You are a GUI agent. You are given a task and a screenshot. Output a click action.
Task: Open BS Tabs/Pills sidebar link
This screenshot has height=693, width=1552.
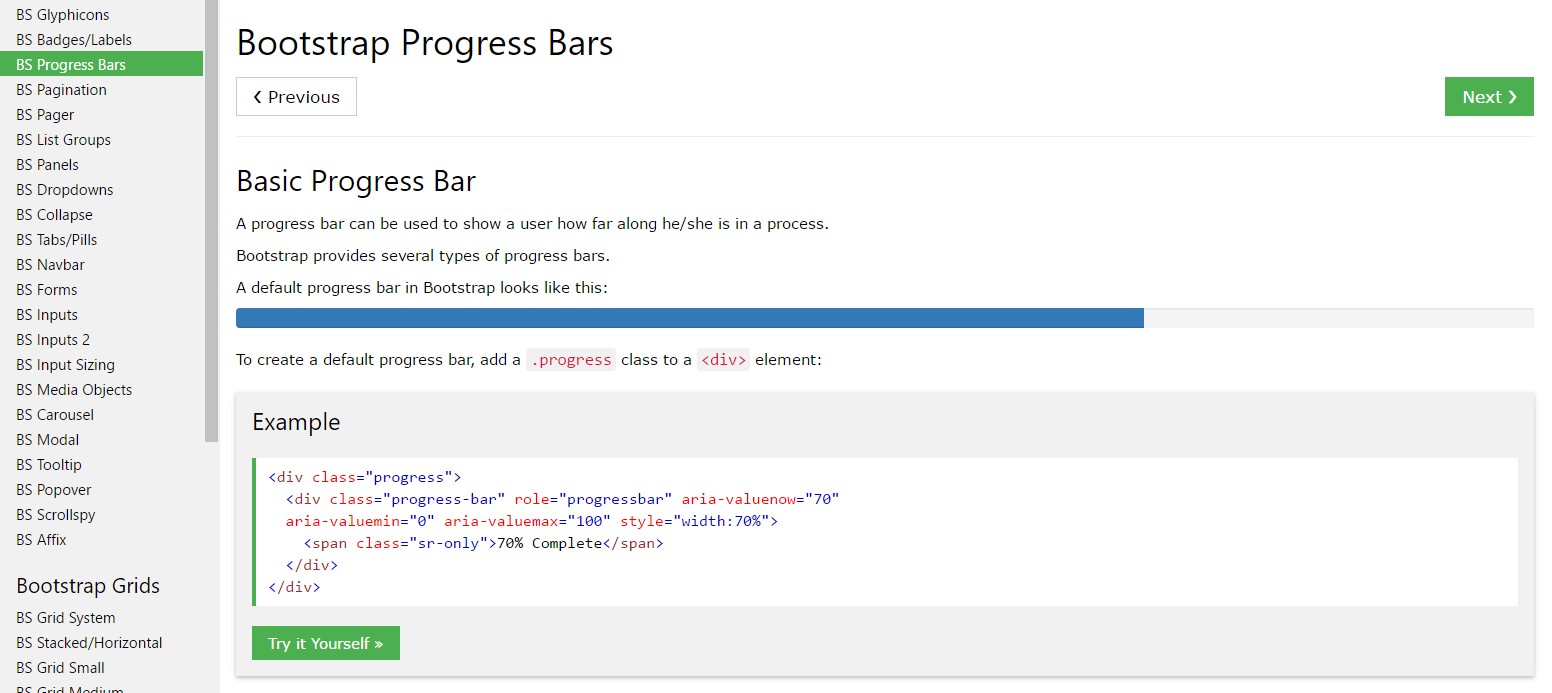point(57,240)
